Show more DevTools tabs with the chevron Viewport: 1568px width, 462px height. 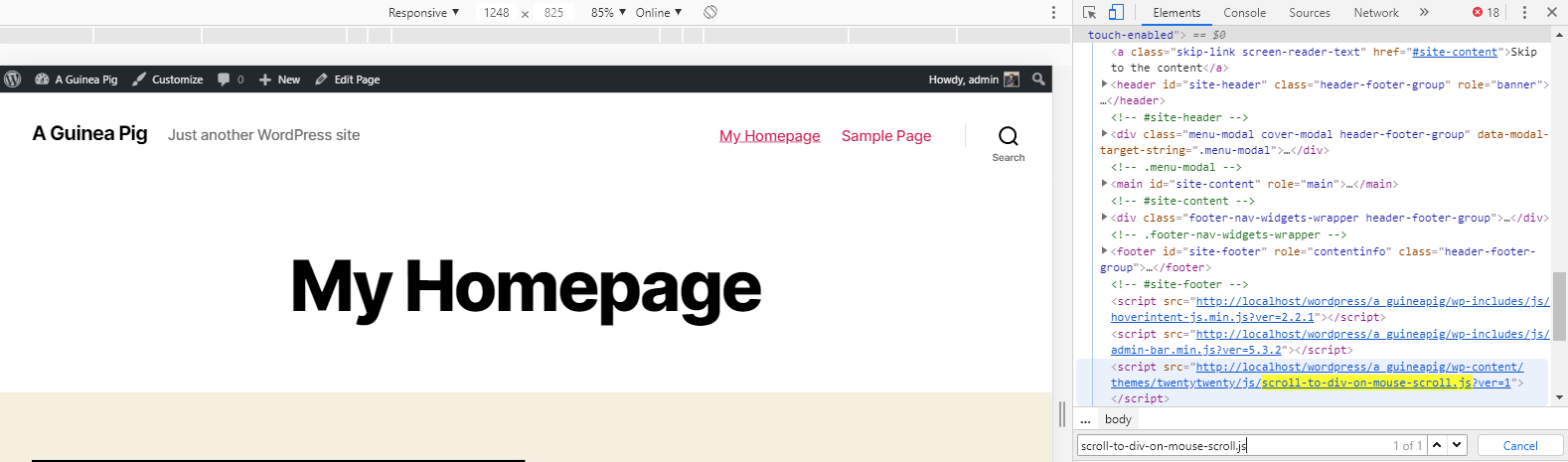[1424, 13]
